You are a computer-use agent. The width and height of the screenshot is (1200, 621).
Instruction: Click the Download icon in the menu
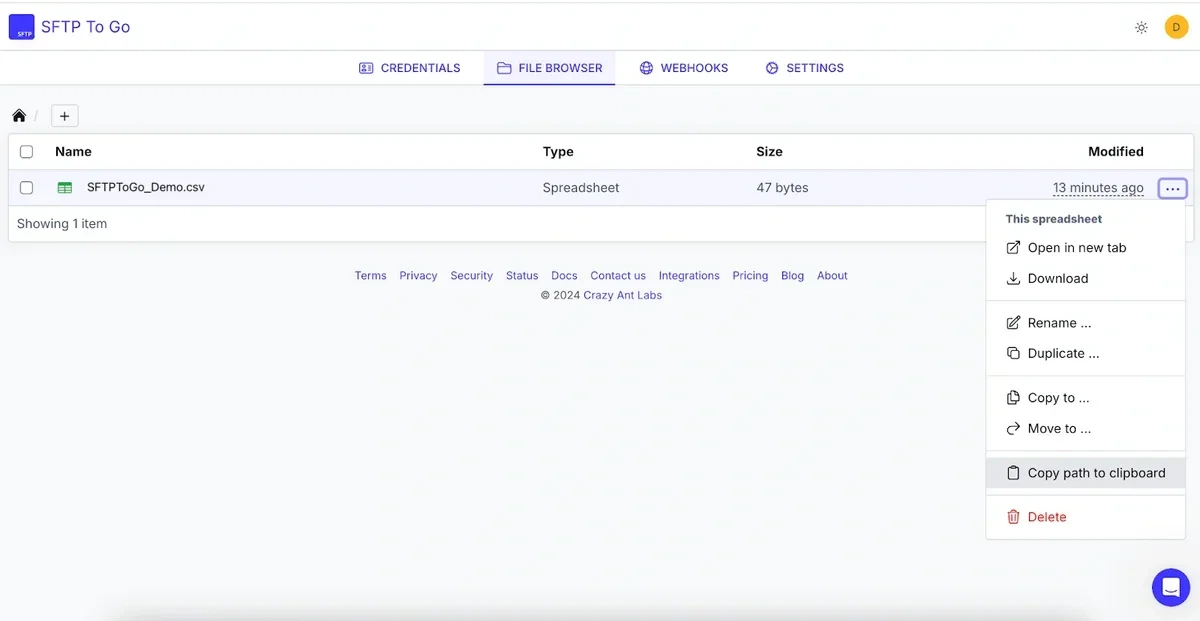pos(1013,278)
